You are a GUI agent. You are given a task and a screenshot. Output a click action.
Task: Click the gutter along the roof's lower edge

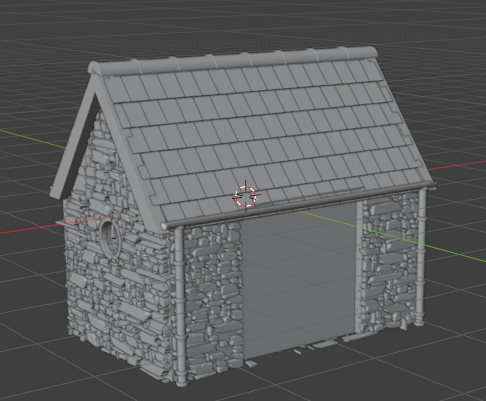point(298,205)
